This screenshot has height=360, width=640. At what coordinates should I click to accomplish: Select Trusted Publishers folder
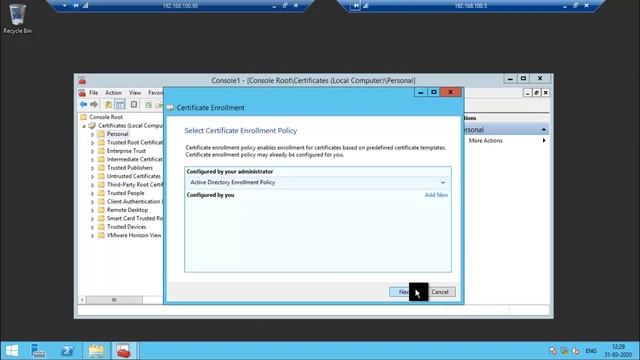pyautogui.click(x=130, y=168)
